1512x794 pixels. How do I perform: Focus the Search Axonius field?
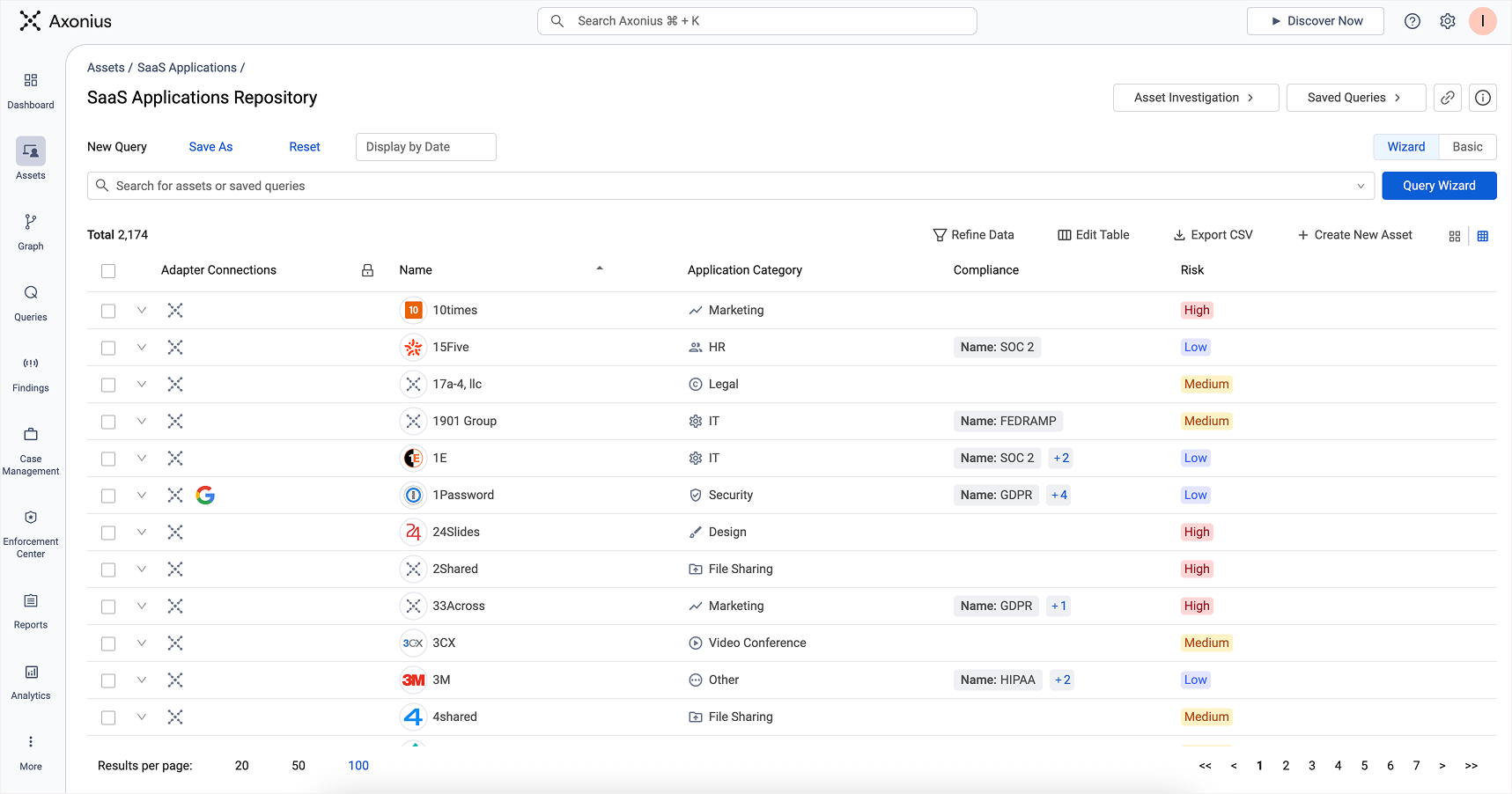757,21
